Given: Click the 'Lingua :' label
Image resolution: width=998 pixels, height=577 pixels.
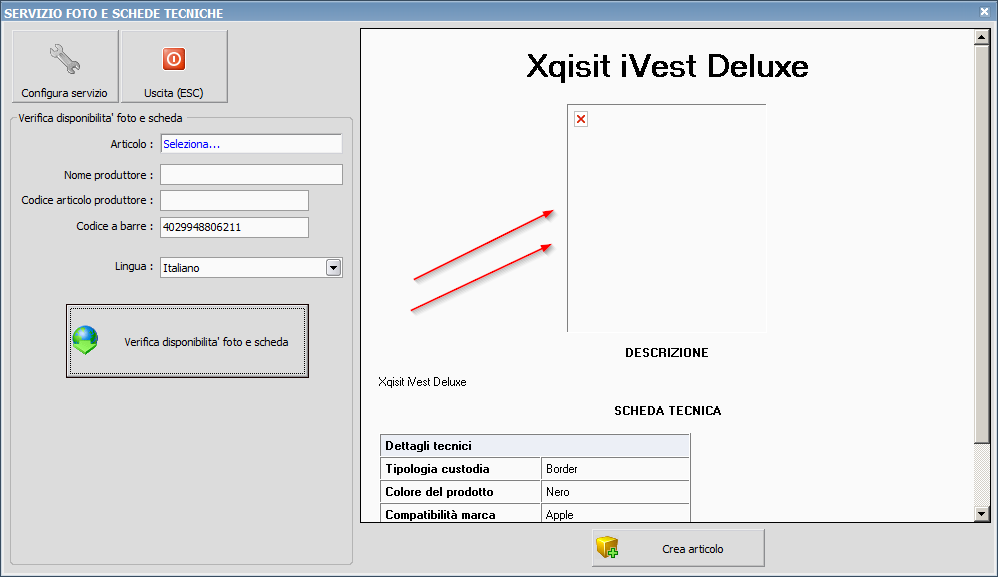Looking at the screenshot, I should (x=134, y=267).
